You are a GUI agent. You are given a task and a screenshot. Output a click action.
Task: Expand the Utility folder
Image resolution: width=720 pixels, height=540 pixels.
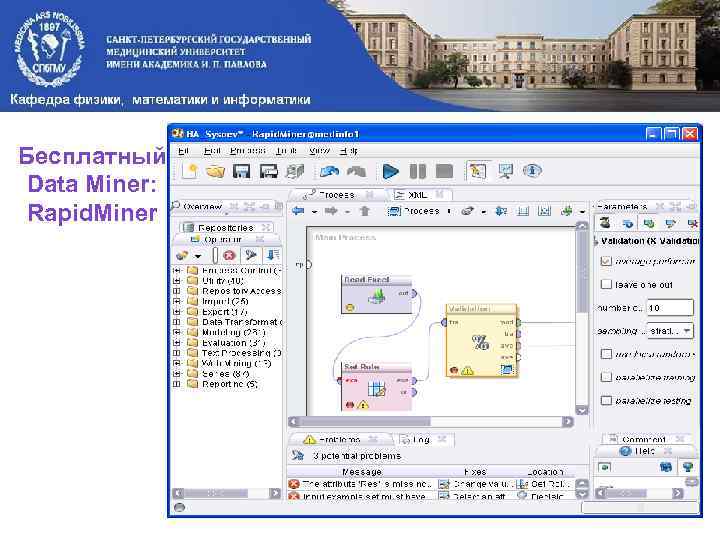177,281
